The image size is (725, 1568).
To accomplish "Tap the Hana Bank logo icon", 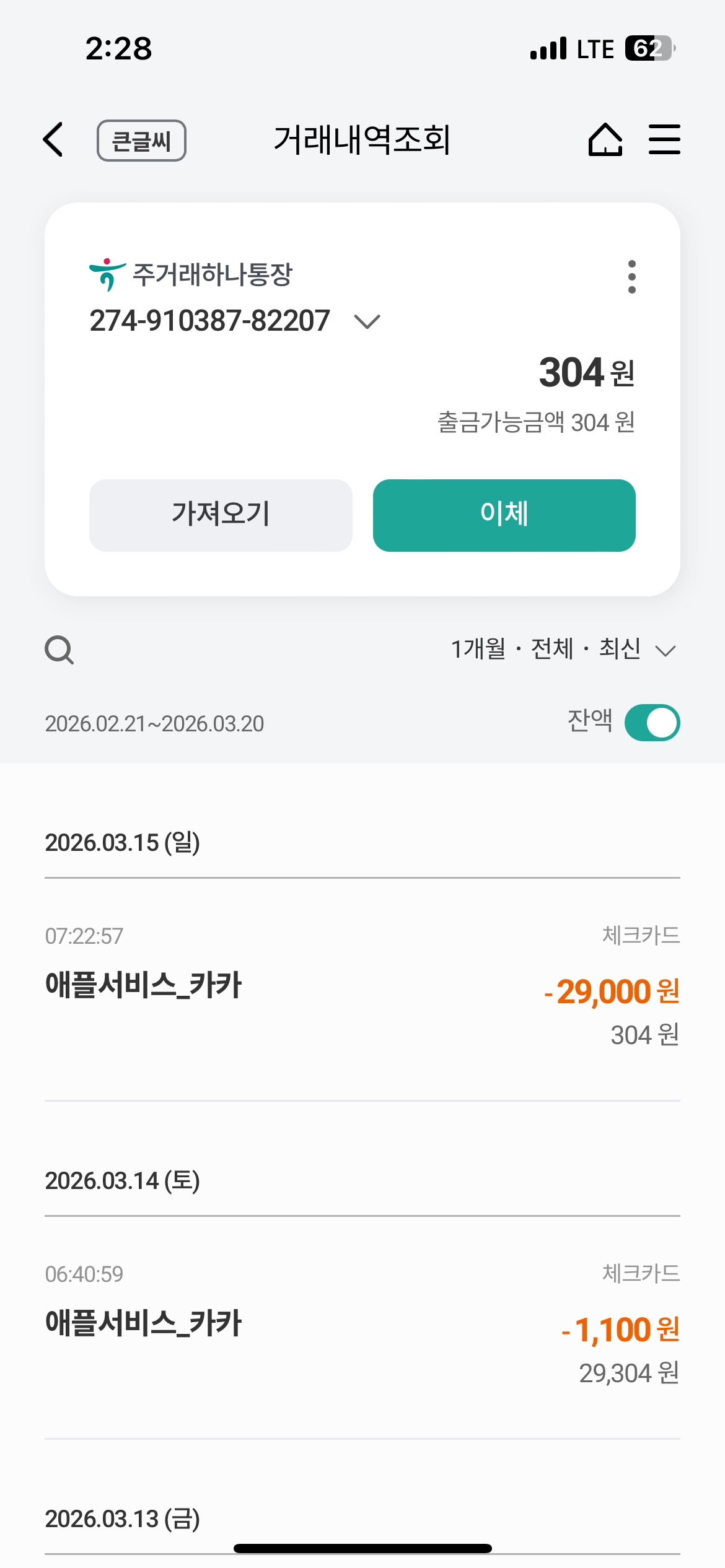I will tap(107, 274).
